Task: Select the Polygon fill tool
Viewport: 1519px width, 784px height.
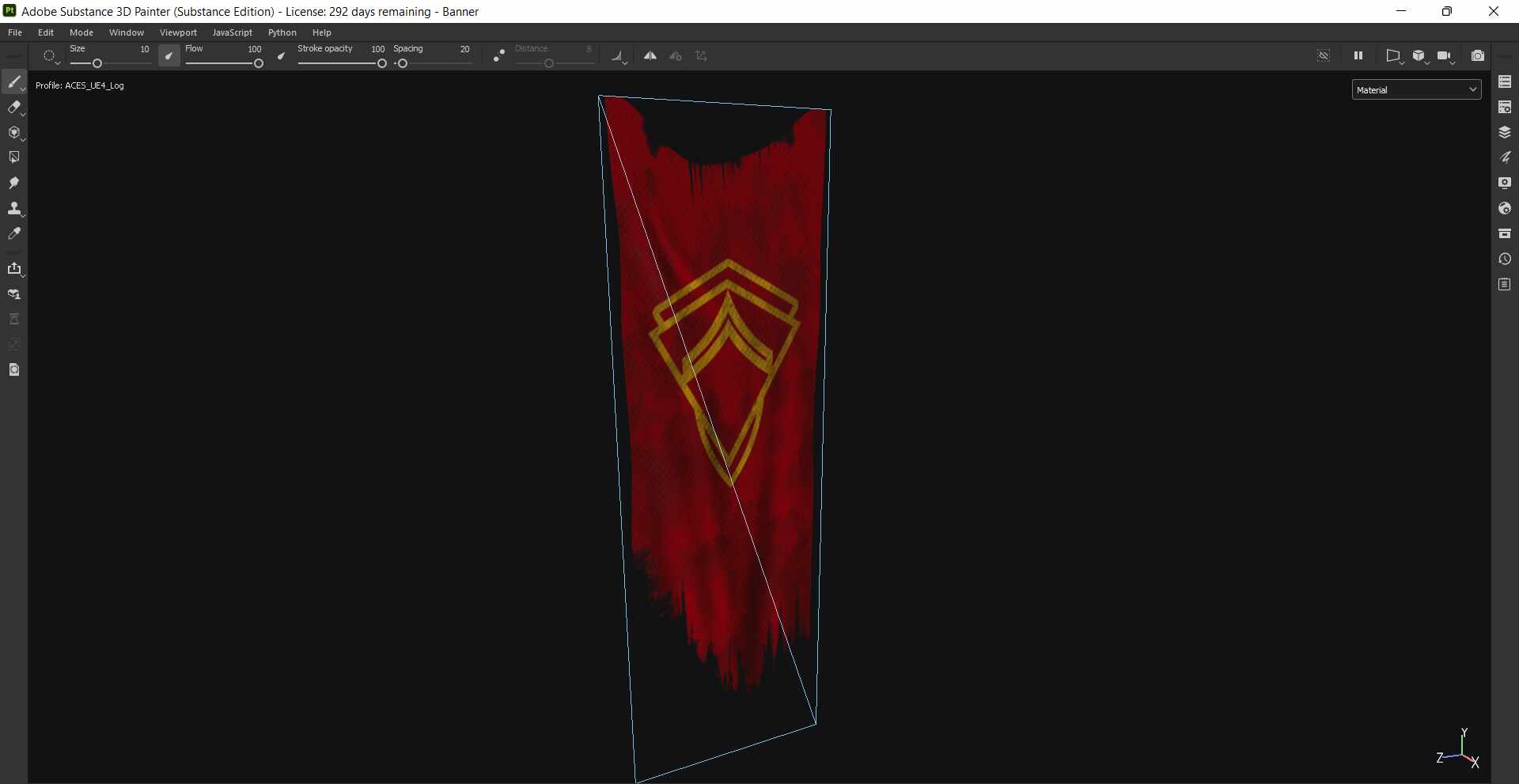Action: pyautogui.click(x=14, y=157)
